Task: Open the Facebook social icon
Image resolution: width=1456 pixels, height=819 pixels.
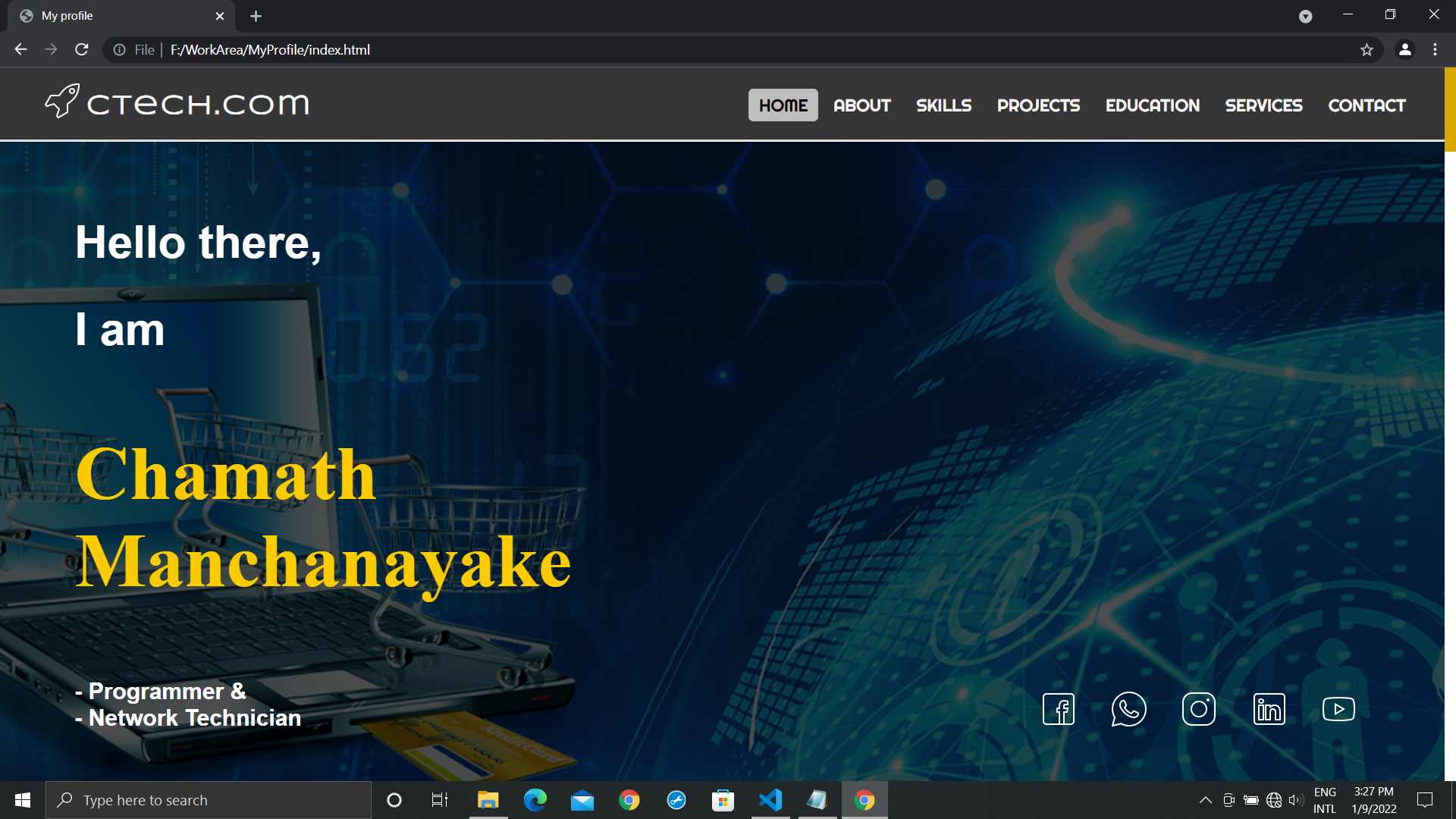Action: 1059,709
